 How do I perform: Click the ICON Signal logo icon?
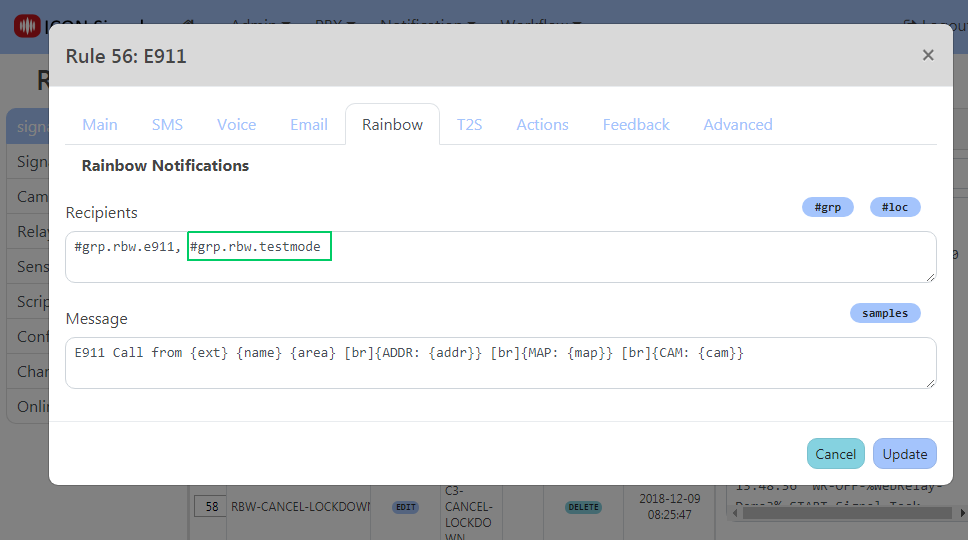[27, 26]
